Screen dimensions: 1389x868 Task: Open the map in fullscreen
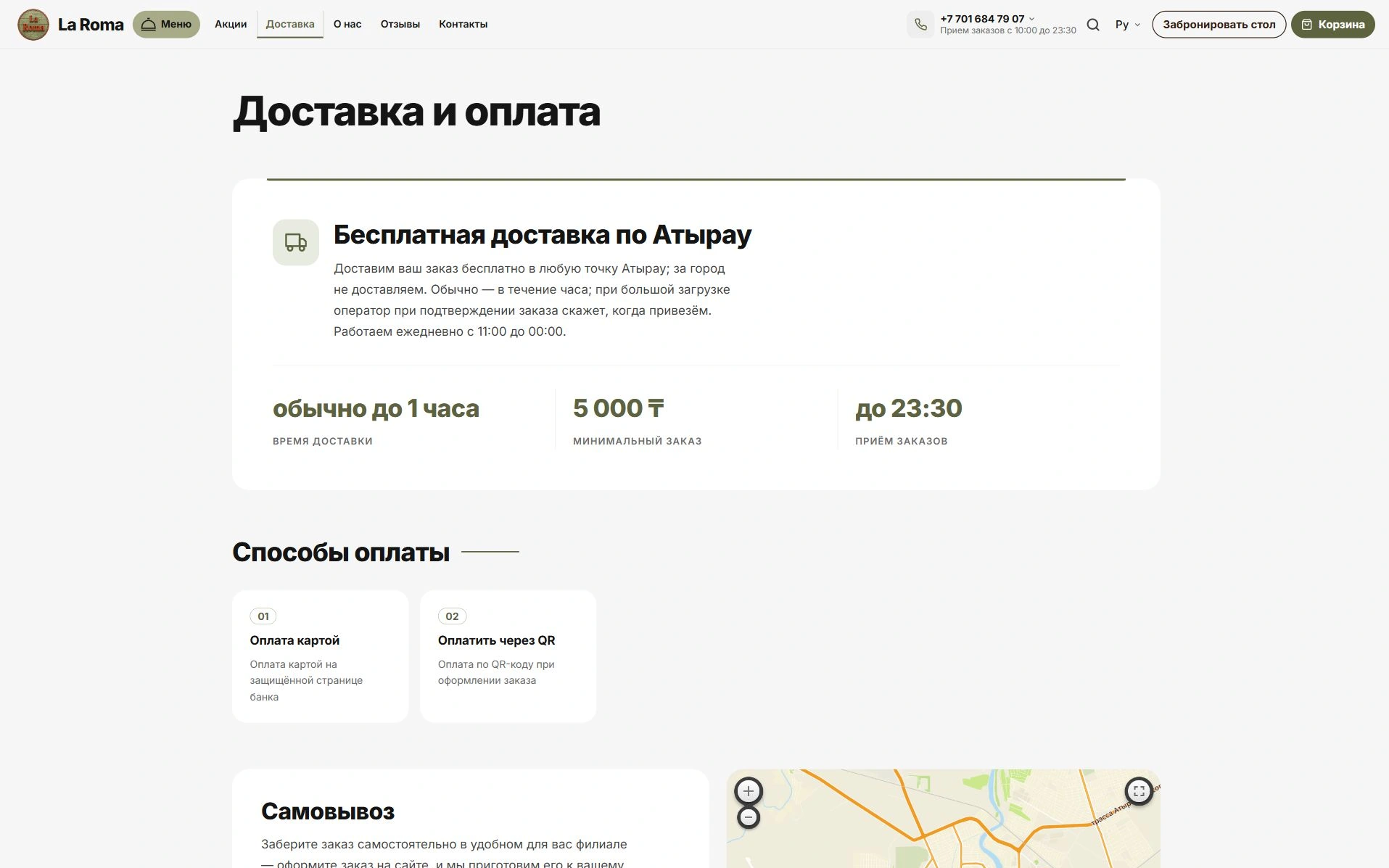[1139, 791]
